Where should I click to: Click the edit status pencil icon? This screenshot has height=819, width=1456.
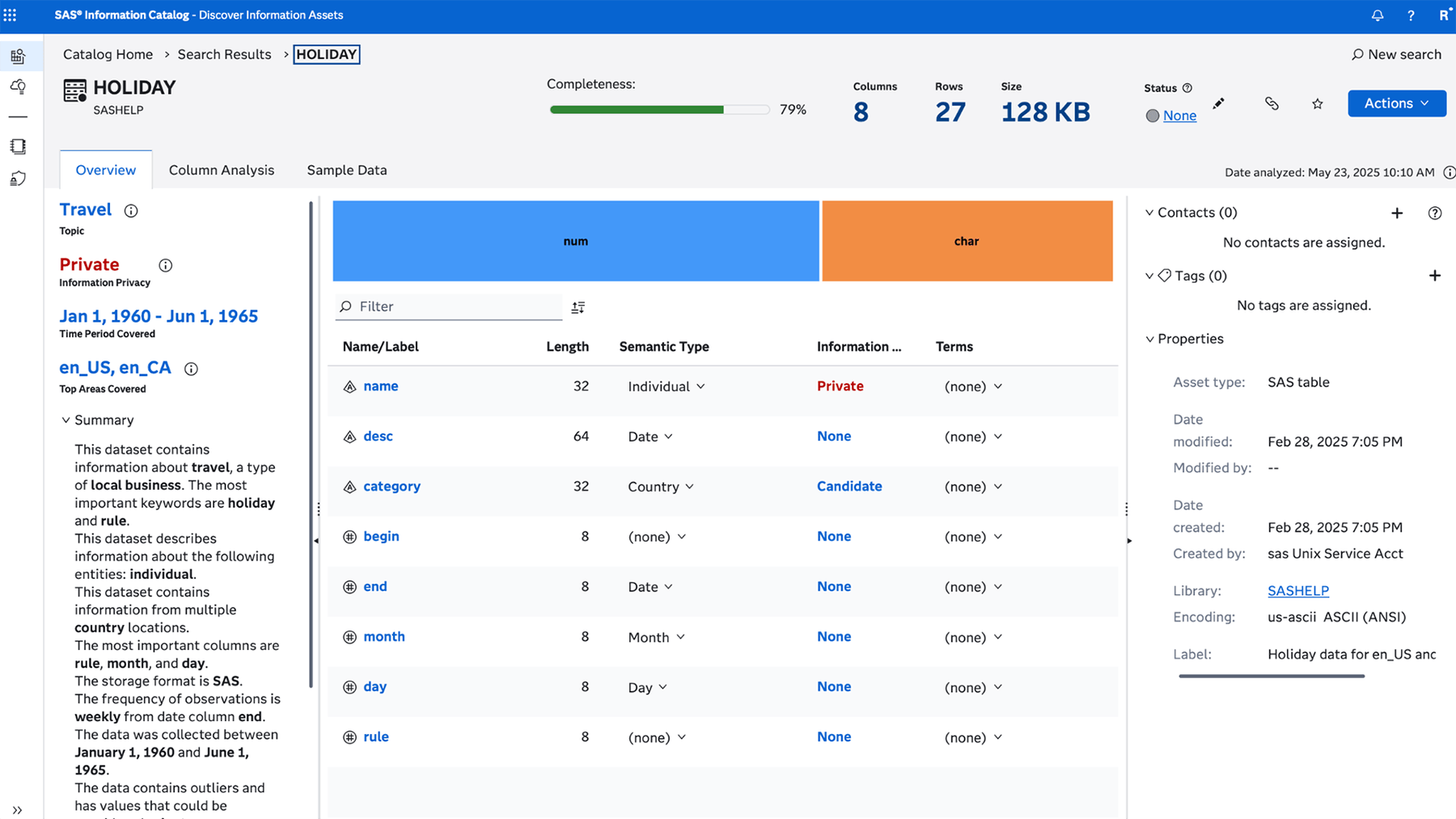click(x=1219, y=103)
